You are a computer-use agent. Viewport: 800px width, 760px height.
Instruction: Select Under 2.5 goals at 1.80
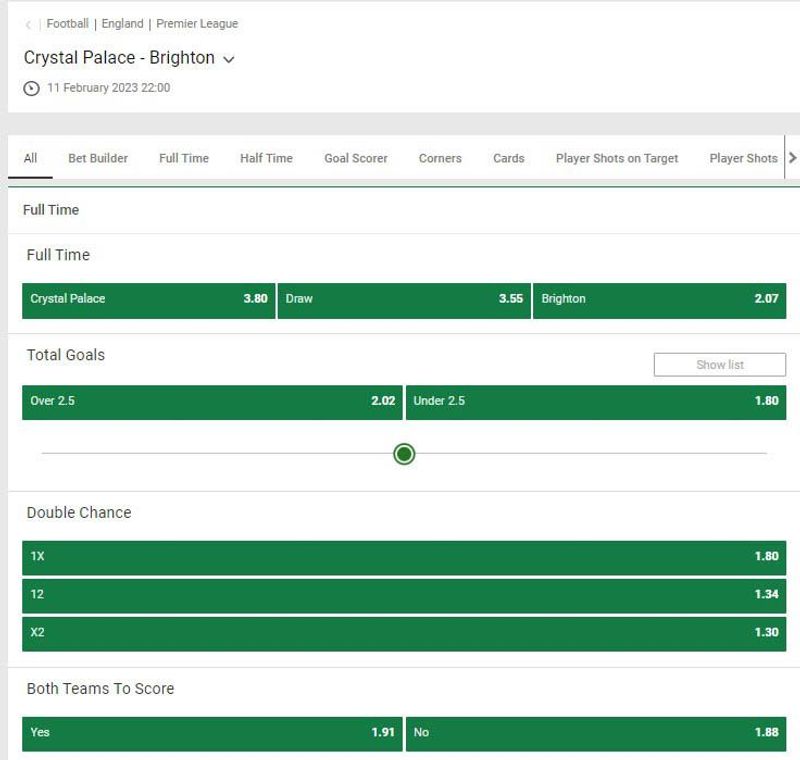(x=596, y=402)
